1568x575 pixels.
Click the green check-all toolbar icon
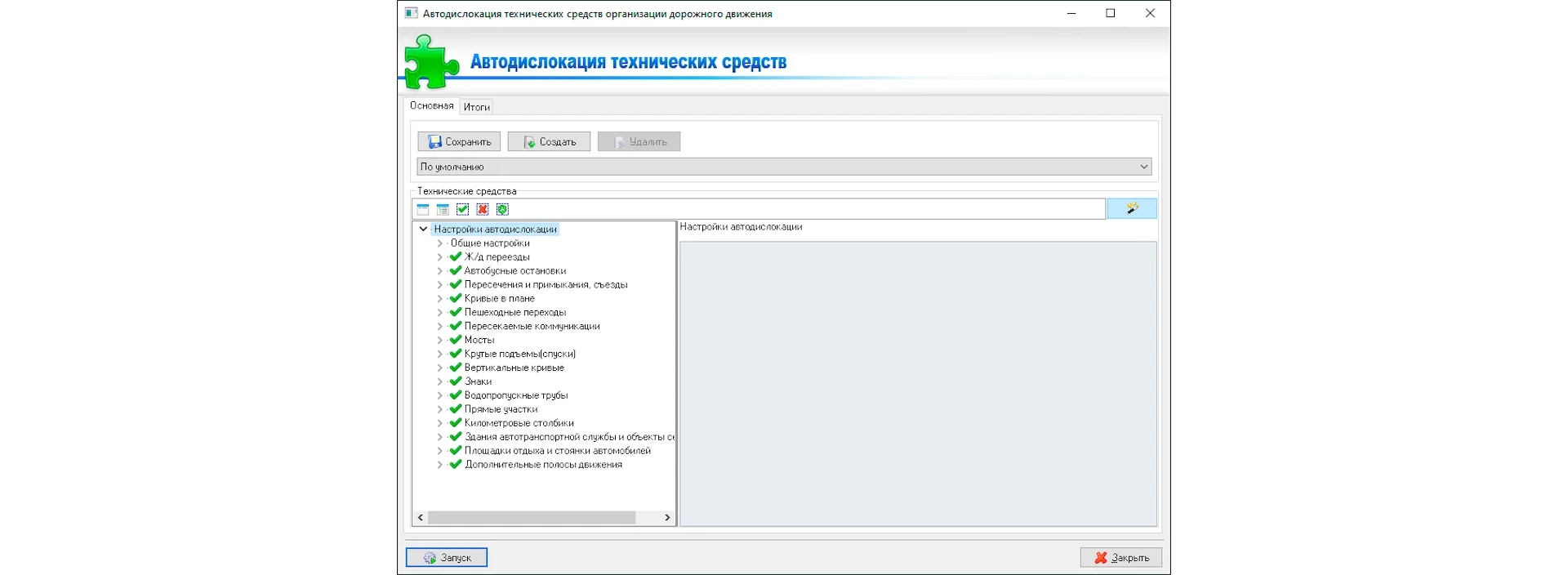coord(463,210)
